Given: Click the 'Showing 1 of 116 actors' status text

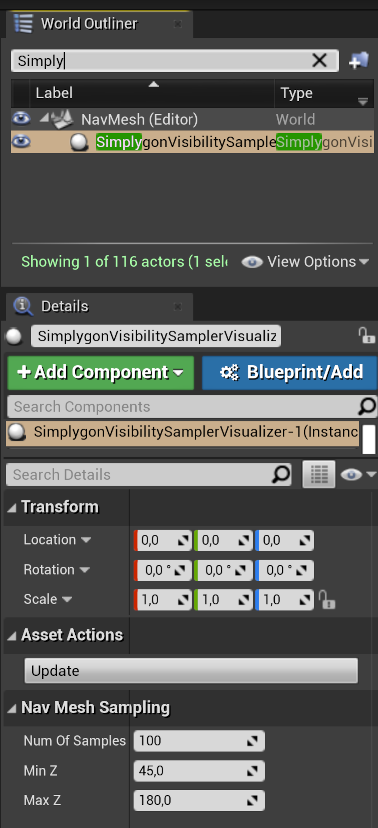Looking at the screenshot, I should click(124, 262).
